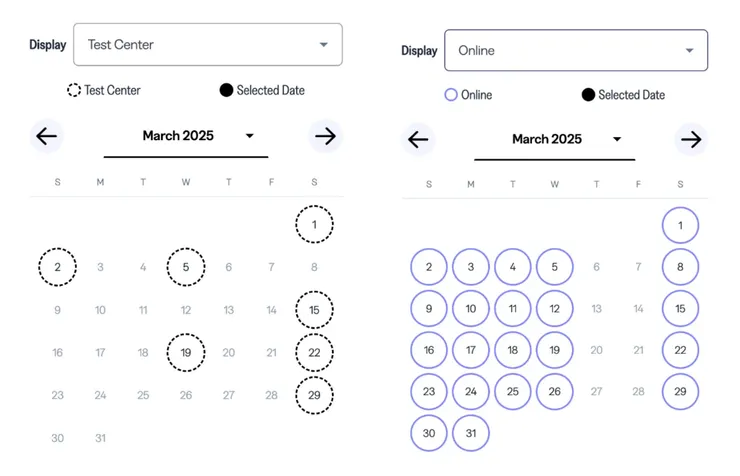Click previous month arrow in Online calendar
This screenshot has width=740, height=476.
click(x=418, y=140)
